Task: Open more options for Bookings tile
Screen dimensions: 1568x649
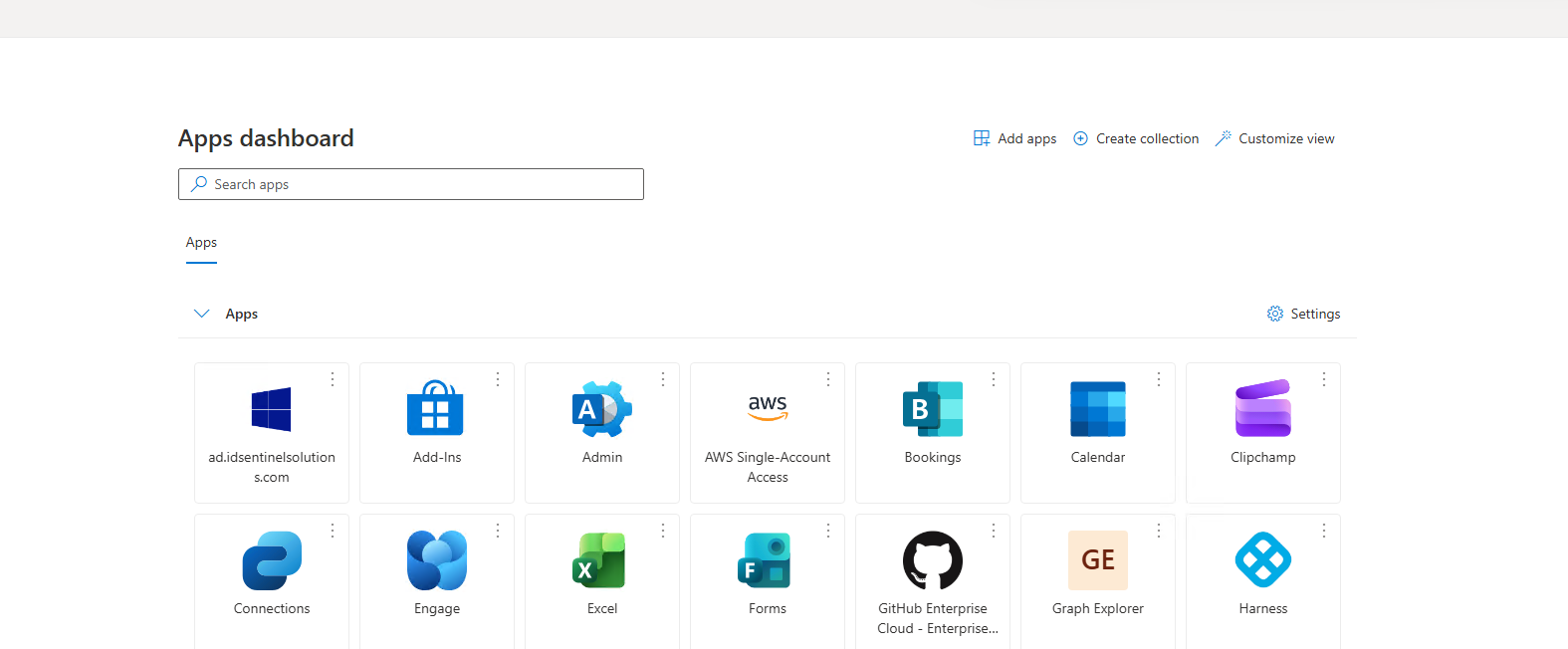Action: [994, 379]
